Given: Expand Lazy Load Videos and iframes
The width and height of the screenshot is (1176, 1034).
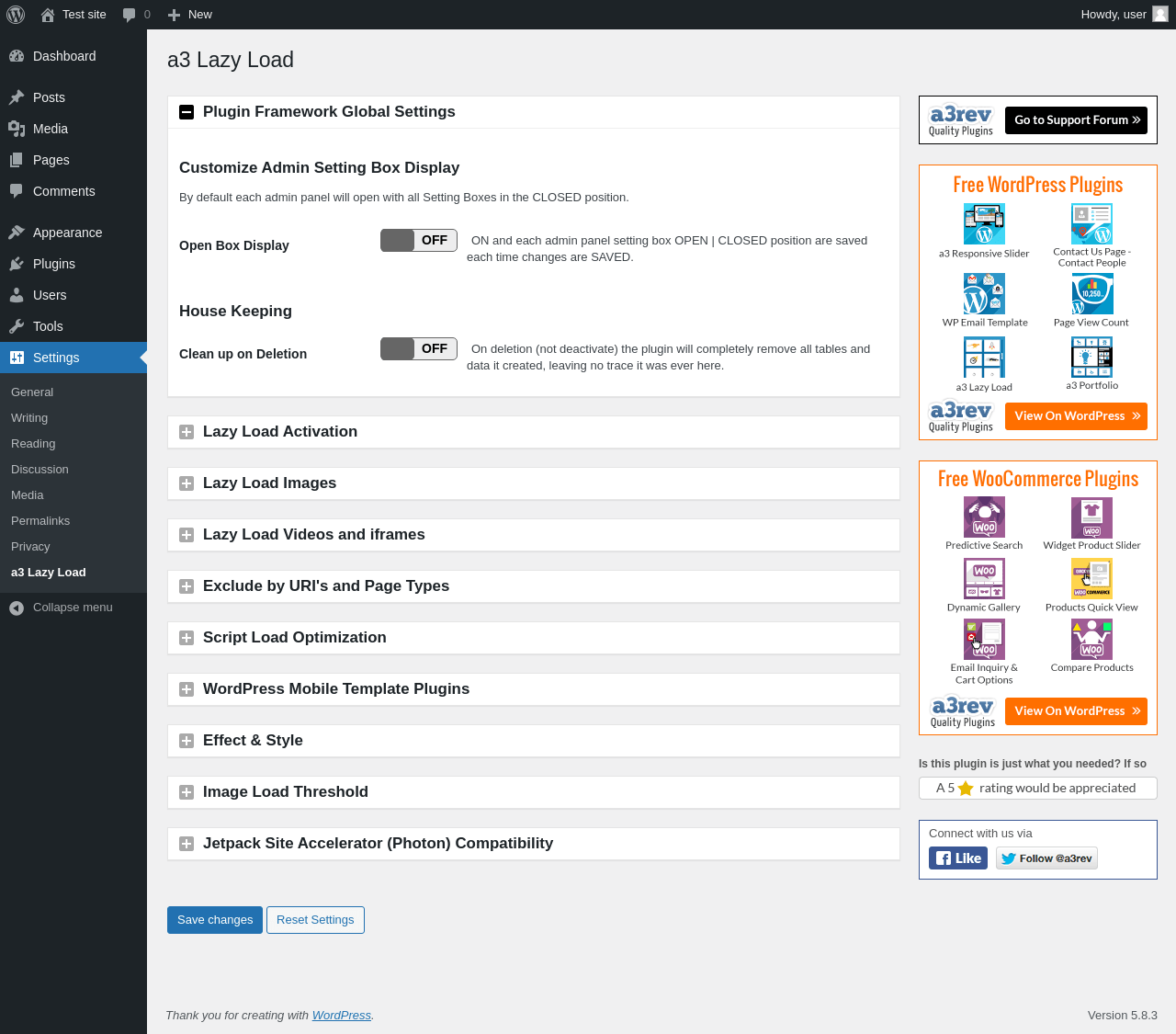Looking at the screenshot, I should (x=534, y=535).
